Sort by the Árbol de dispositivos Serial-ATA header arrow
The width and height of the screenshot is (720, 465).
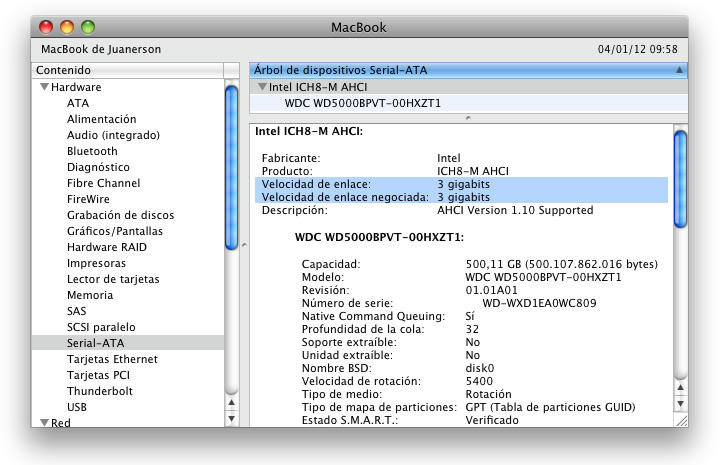coord(679,70)
